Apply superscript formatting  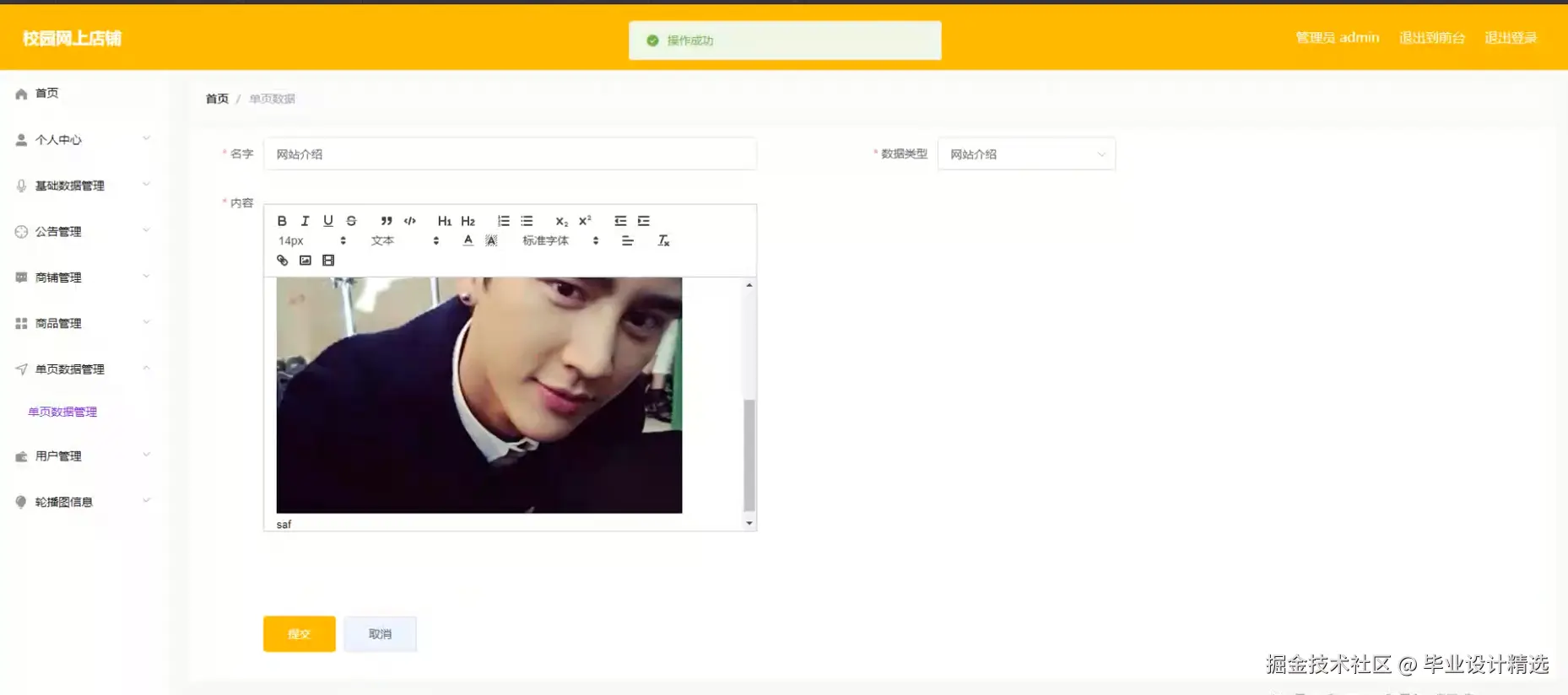click(x=585, y=221)
